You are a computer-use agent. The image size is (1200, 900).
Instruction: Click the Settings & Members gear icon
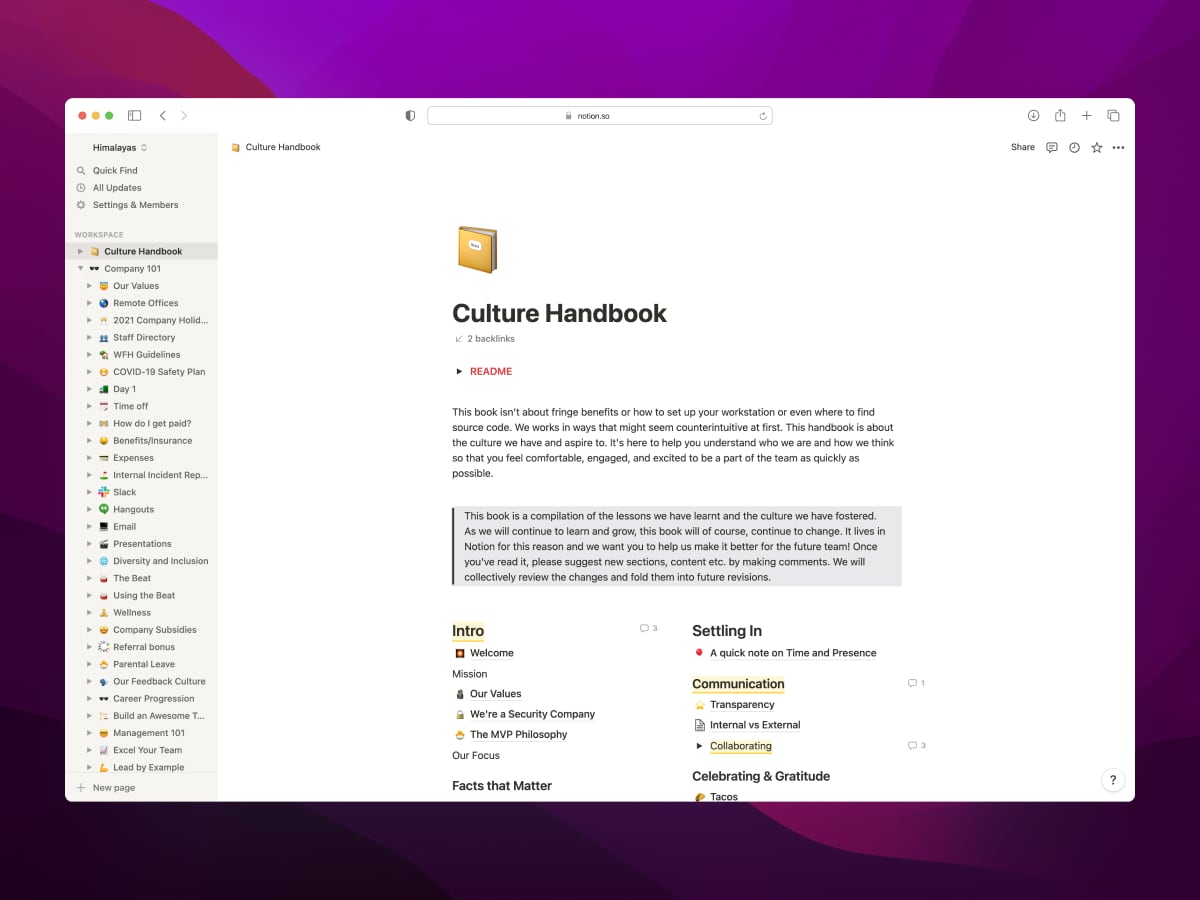81,205
